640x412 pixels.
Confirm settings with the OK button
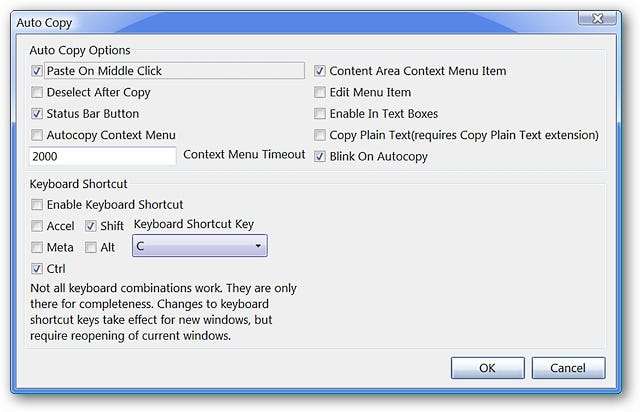point(487,368)
